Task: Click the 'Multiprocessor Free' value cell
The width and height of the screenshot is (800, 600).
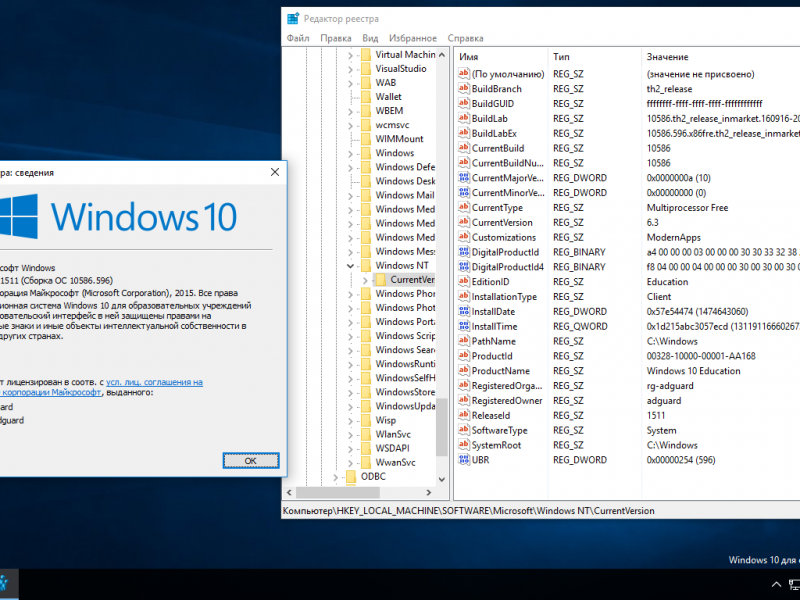Action: 687,208
